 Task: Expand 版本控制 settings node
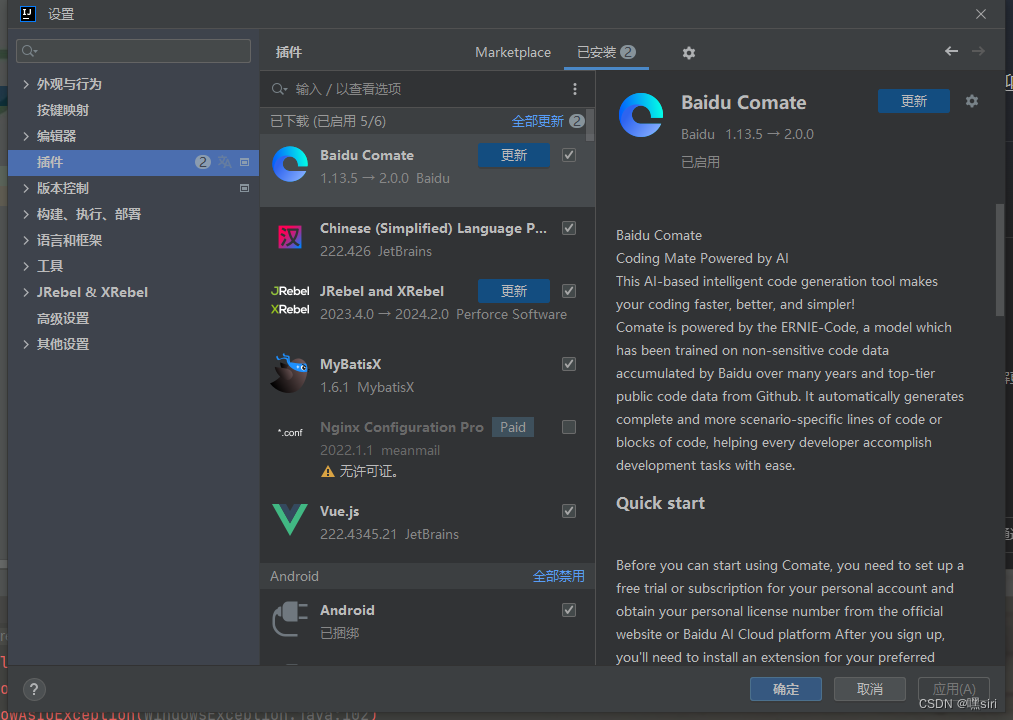[x=26, y=188]
